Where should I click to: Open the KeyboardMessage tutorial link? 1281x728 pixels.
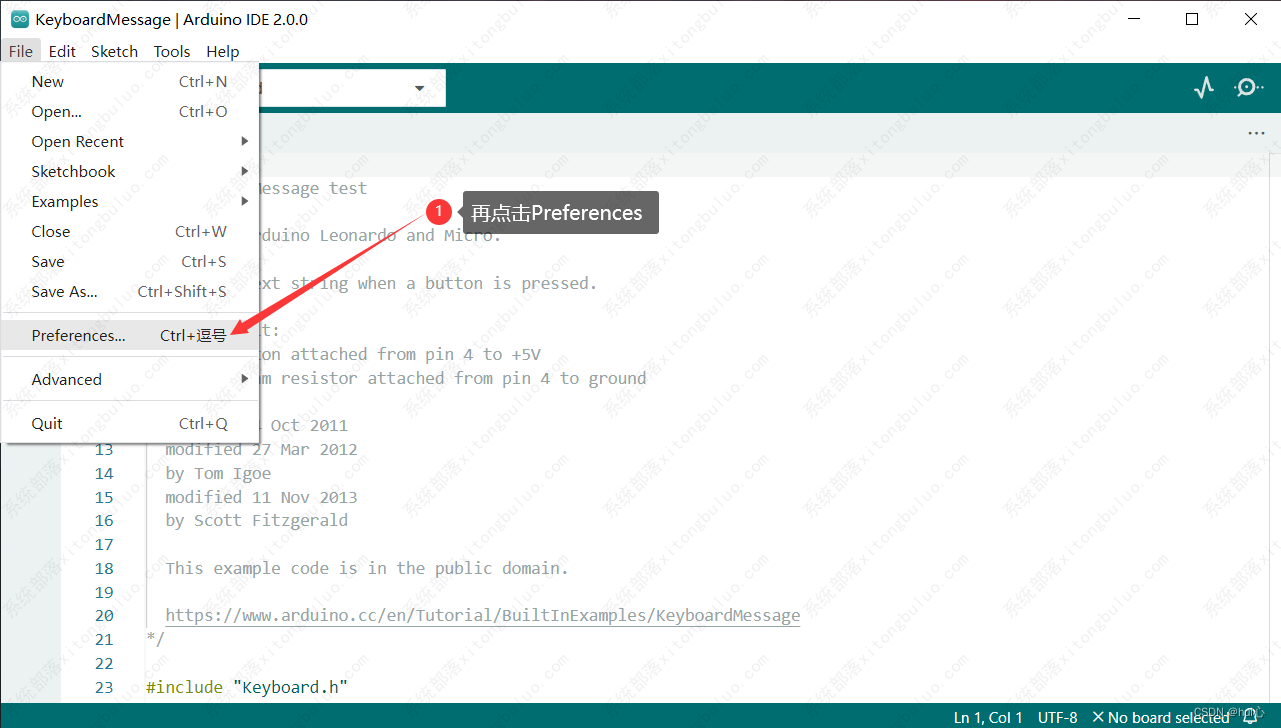click(x=483, y=615)
